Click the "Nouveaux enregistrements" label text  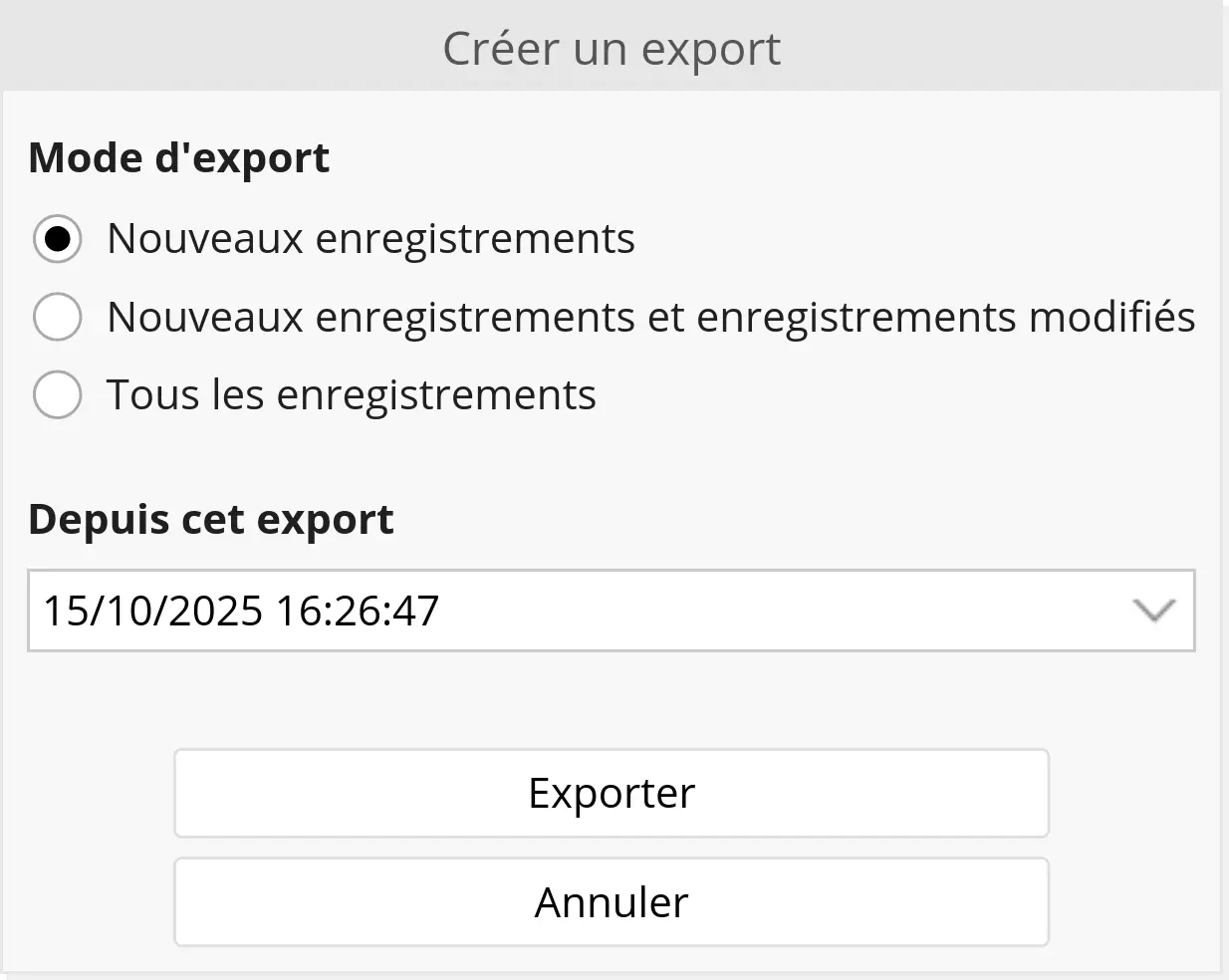(x=370, y=239)
